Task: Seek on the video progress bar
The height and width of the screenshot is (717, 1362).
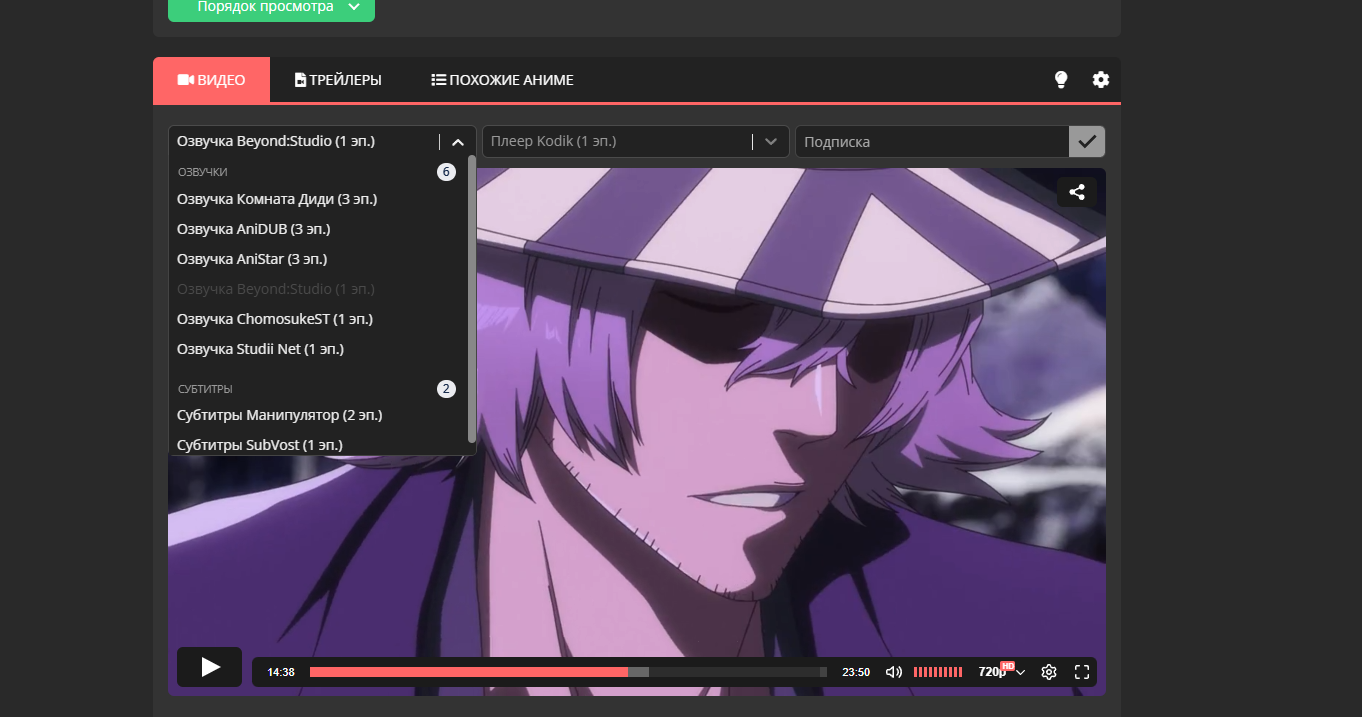Action: coord(568,672)
